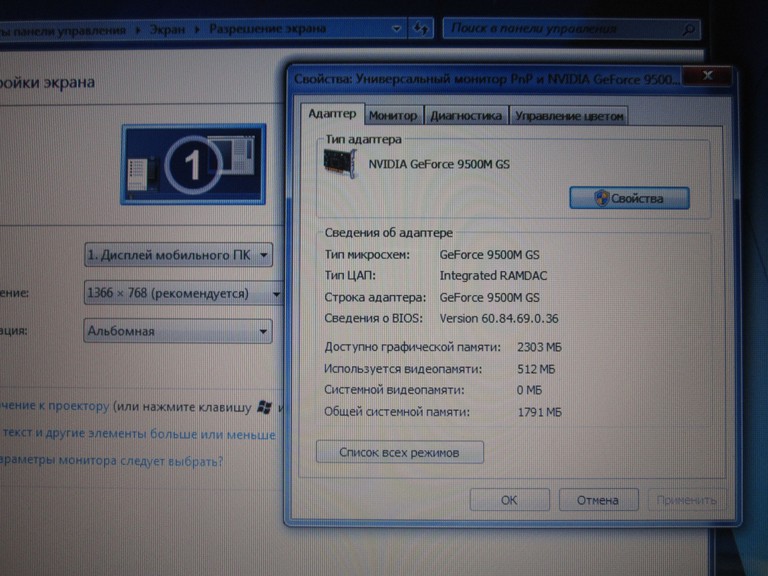Click the 2303 МБ graphics memory value
768x576 pixels.
tap(539, 347)
